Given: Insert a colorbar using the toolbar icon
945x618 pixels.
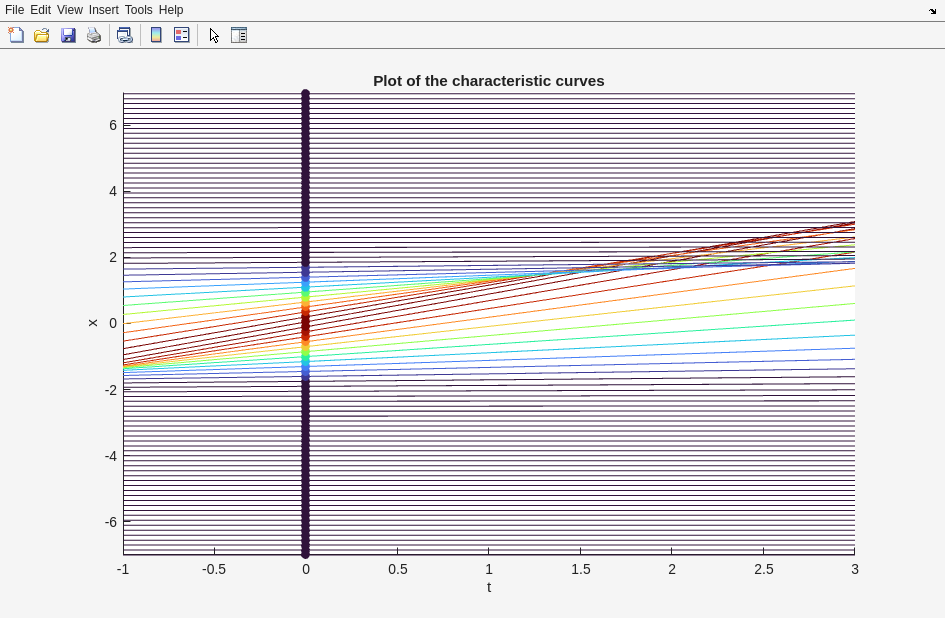Looking at the screenshot, I should pyautogui.click(x=156, y=35).
